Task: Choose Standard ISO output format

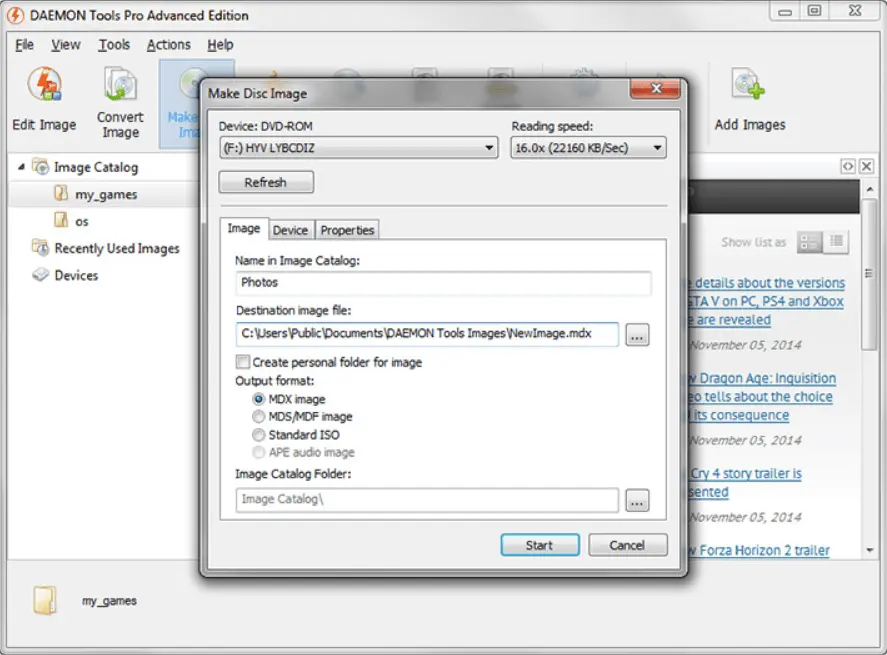Action: click(x=259, y=435)
